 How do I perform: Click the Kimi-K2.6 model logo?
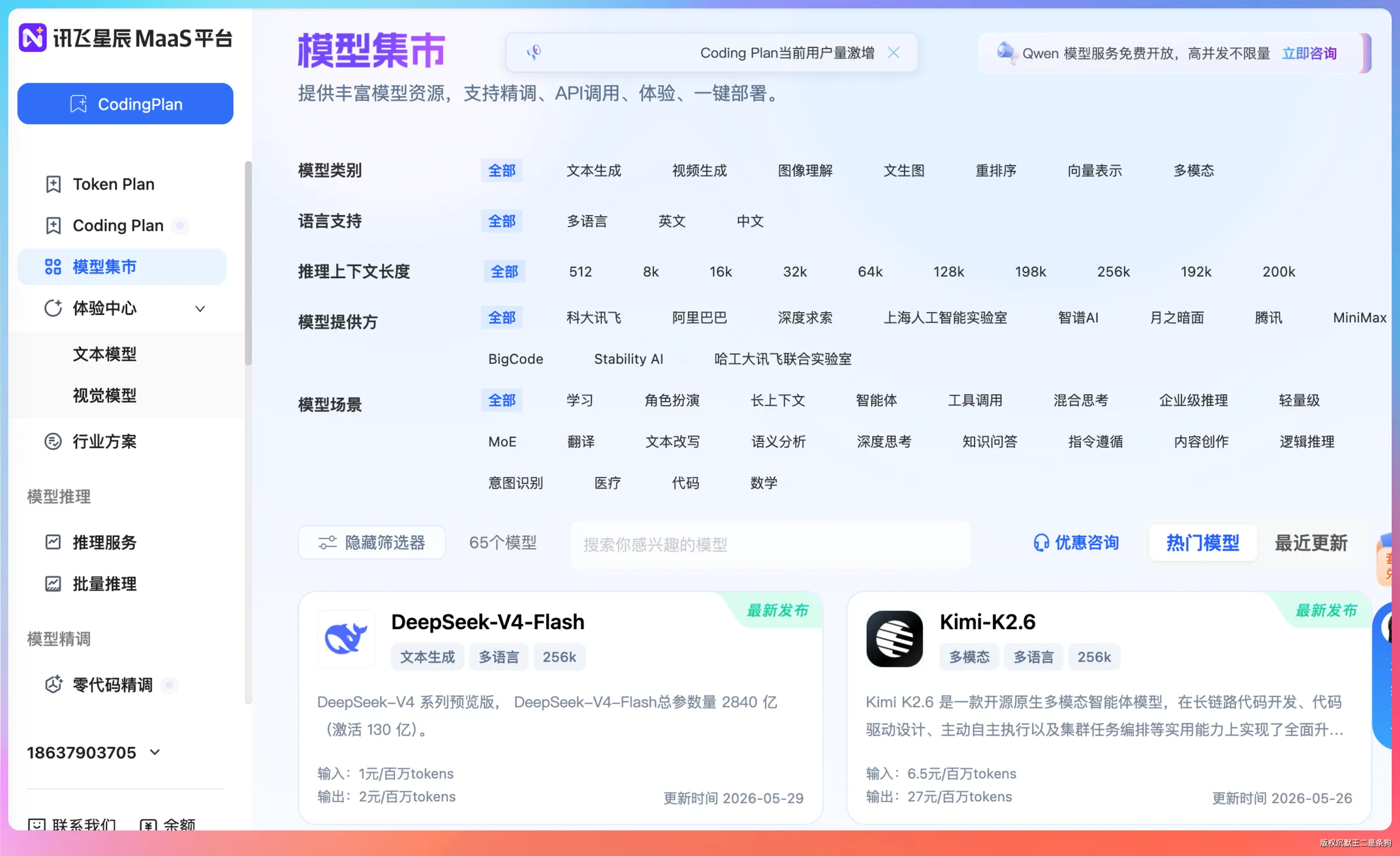coord(894,639)
